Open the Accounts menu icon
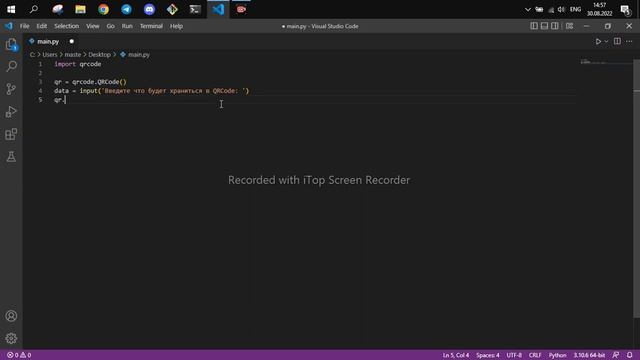This screenshot has height=360, width=640. [x=11, y=316]
